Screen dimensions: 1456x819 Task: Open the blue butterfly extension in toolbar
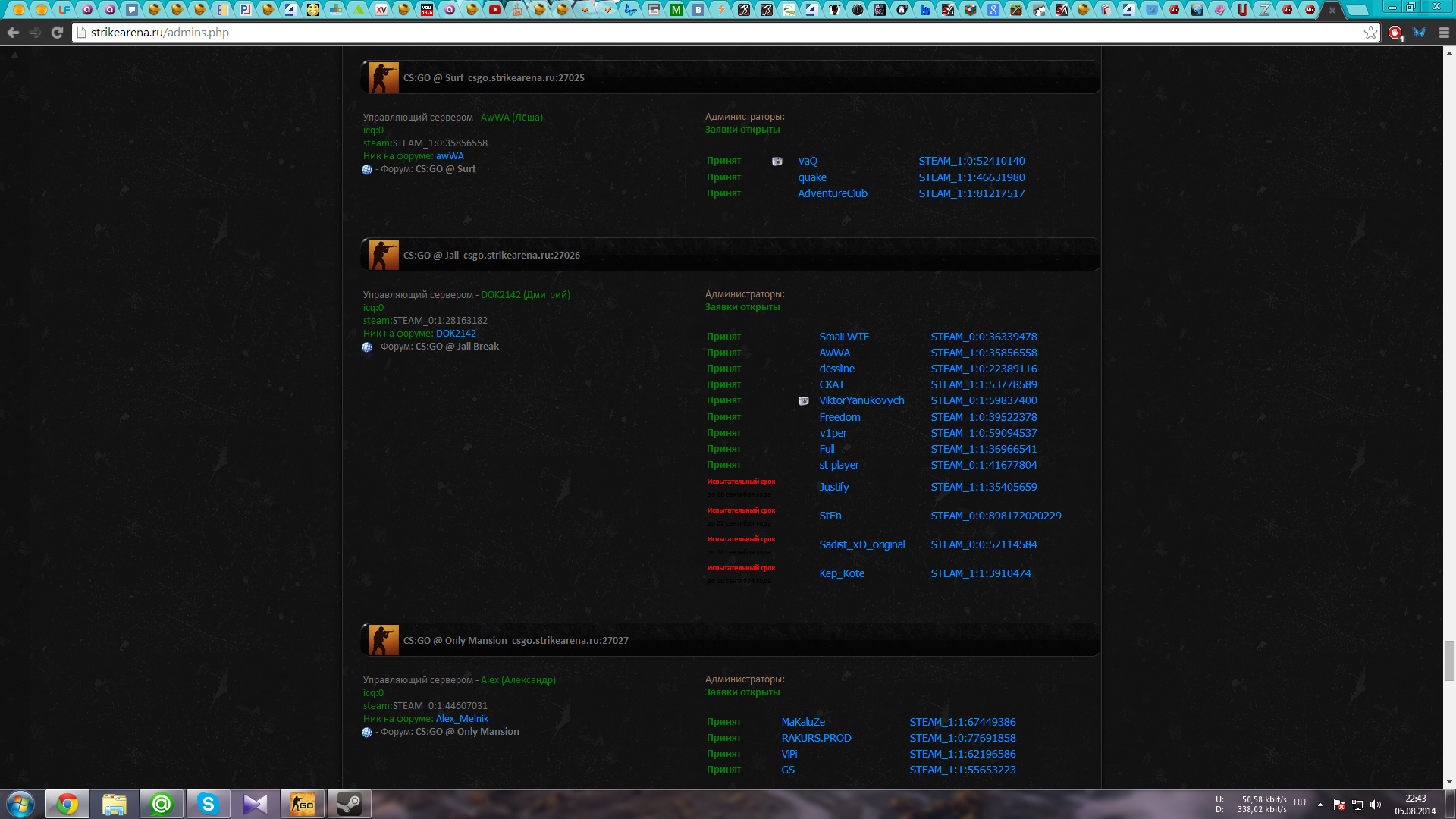click(x=1419, y=33)
